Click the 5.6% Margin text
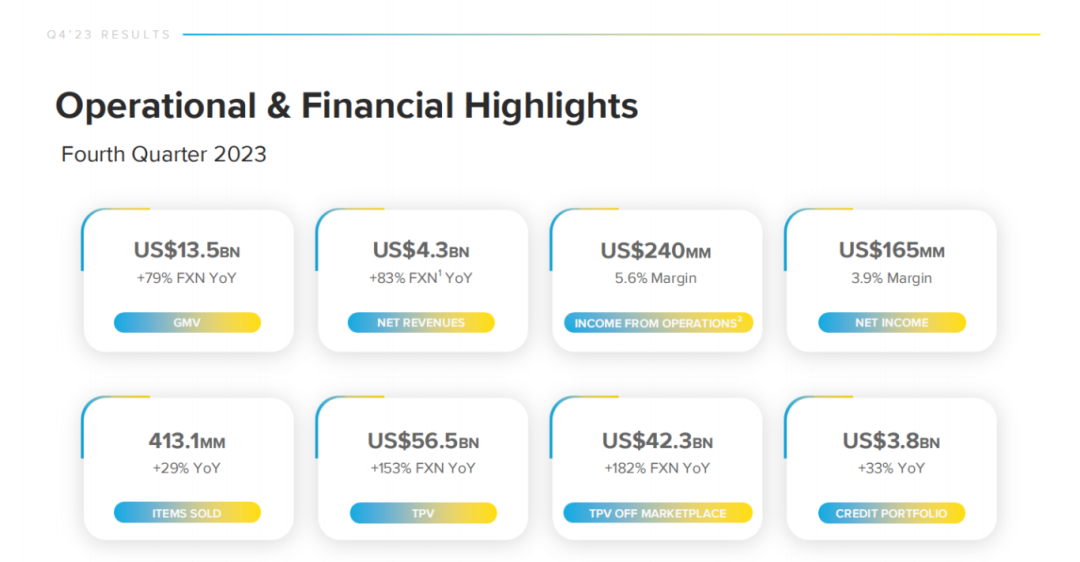The width and height of the screenshot is (1080, 562). pyautogui.click(x=656, y=278)
